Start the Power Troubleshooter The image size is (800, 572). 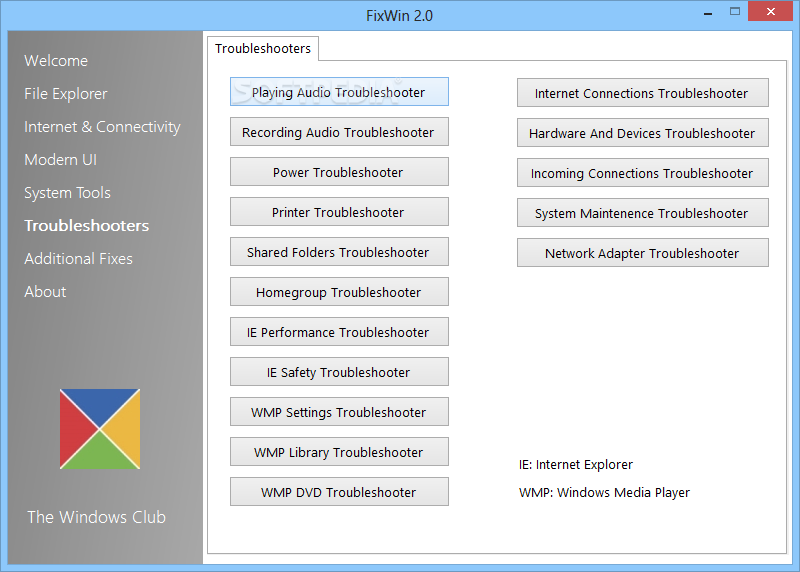pos(339,171)
